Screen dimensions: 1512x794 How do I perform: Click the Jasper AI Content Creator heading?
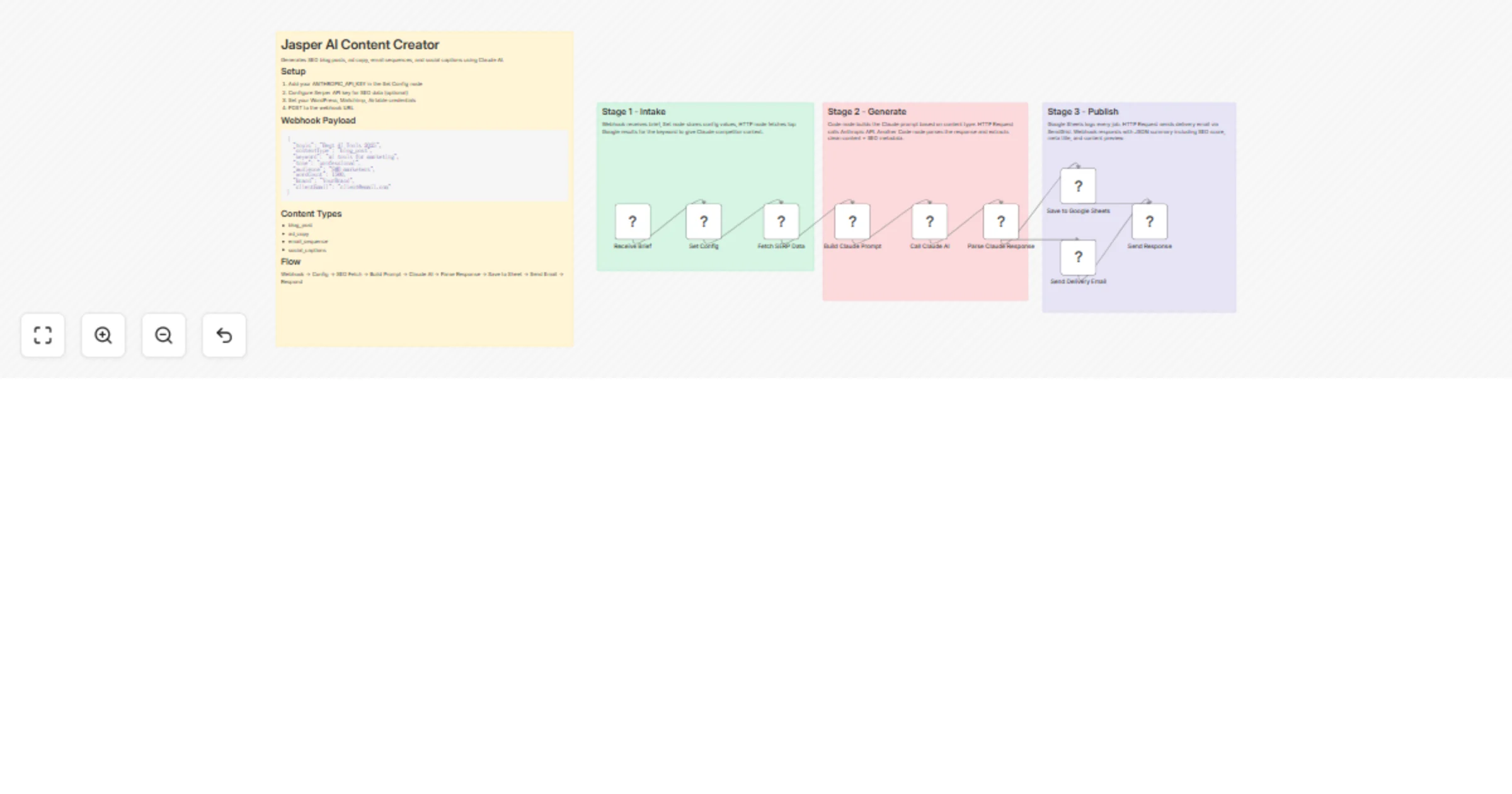360,45
